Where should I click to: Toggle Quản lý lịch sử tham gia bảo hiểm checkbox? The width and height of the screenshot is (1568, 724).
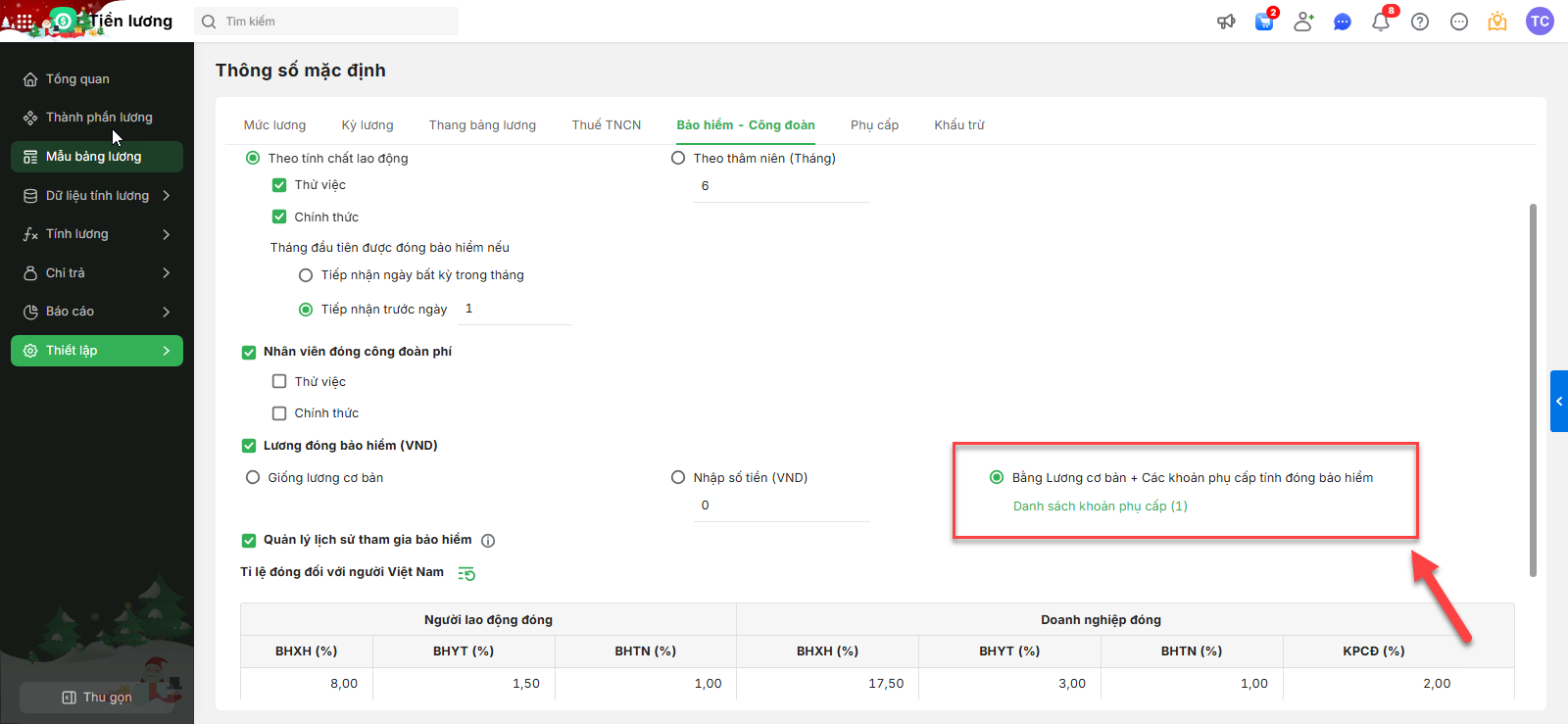point(249,540)
